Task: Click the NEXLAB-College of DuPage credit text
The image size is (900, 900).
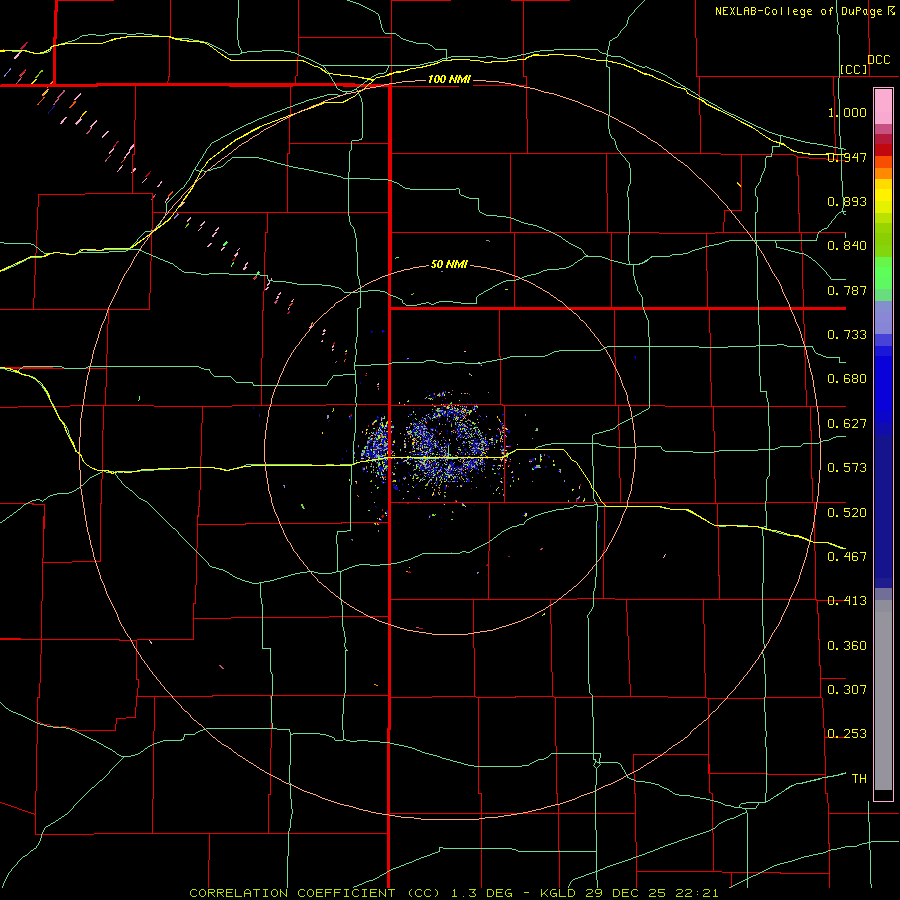Action: pyautogui.click(x=804, y=11)
